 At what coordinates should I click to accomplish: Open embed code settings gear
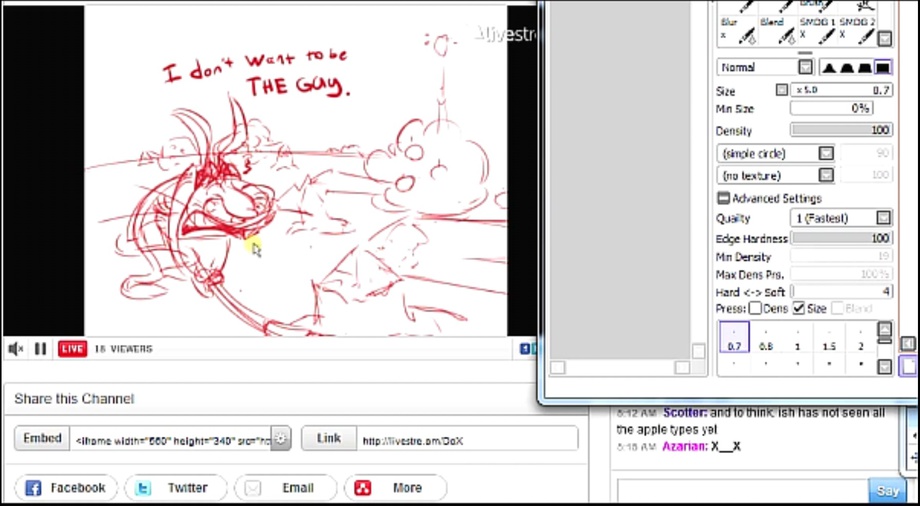pyautogui.click(x=281, y=439)
